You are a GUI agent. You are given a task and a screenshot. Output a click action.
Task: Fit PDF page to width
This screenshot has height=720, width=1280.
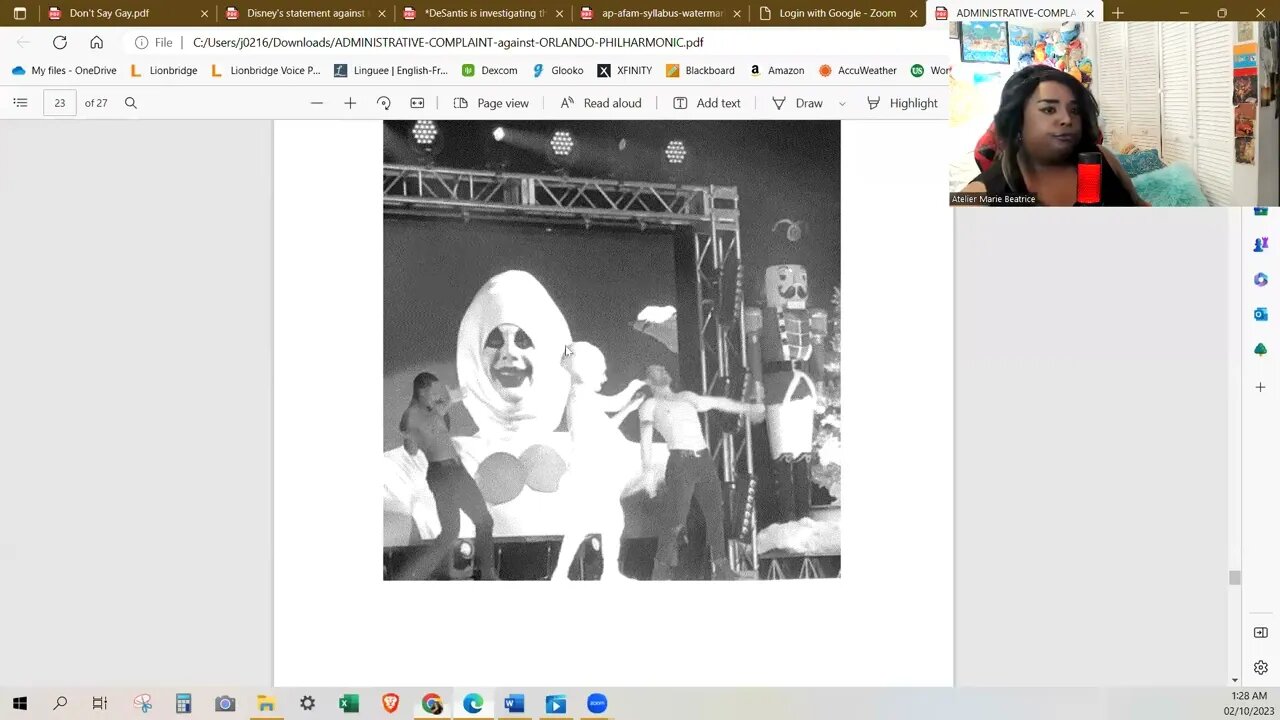pos(417,103)
